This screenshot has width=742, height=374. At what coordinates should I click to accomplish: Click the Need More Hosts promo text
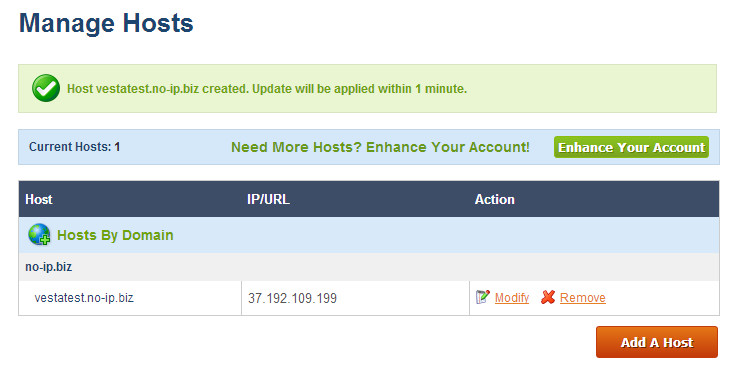tap(380, 147)
